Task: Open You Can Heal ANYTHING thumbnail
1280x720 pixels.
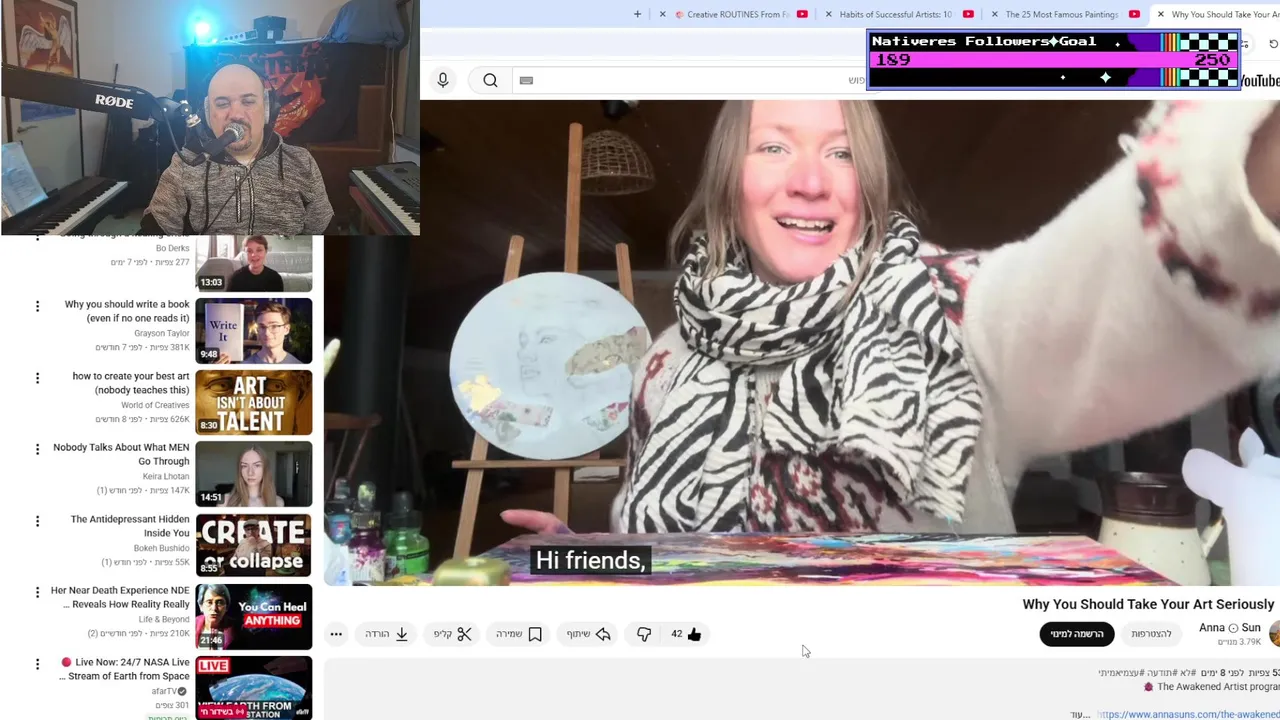Action: (254, 617)
